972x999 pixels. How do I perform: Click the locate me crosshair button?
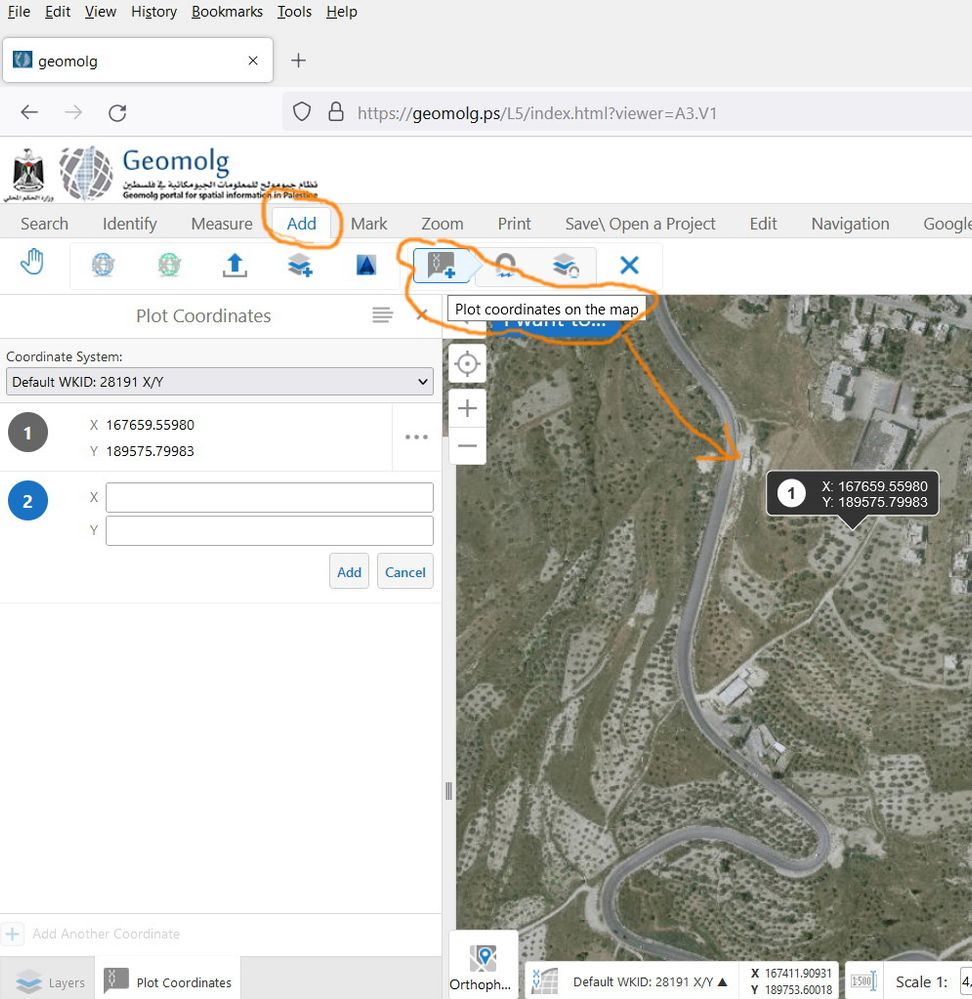[467, 364]
